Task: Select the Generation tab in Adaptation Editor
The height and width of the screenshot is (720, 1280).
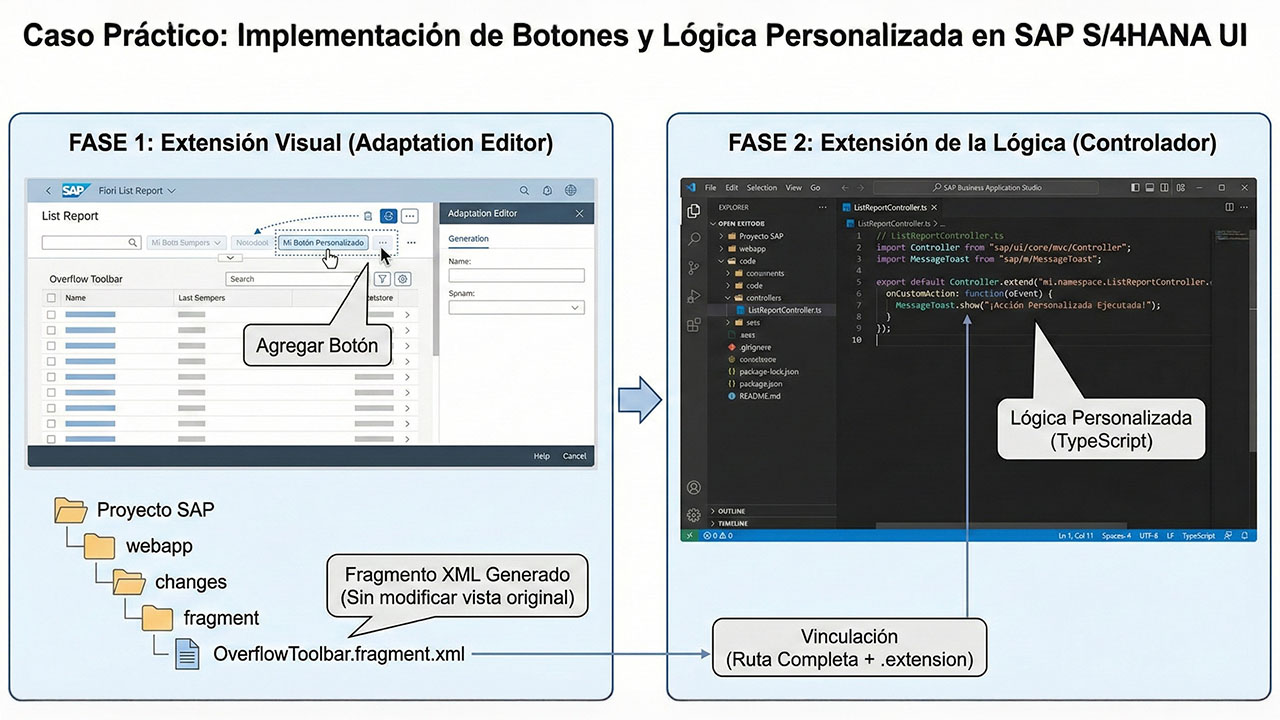Action: pyautogui.click(x=468, y=239)
